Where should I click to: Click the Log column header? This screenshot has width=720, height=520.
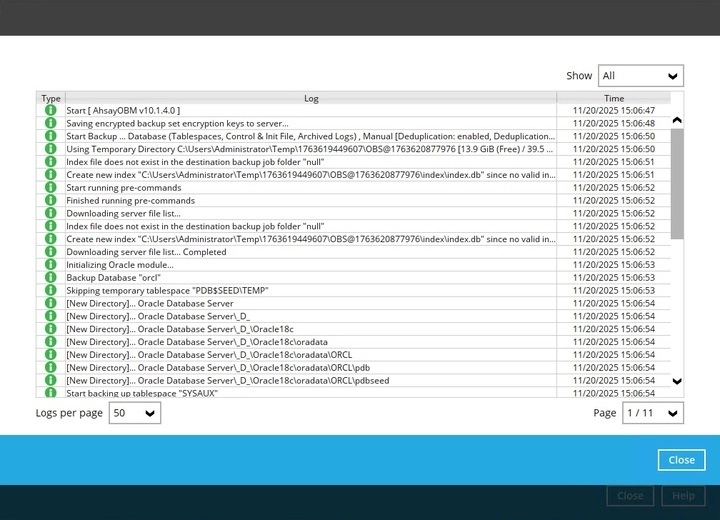click(311, 98)
